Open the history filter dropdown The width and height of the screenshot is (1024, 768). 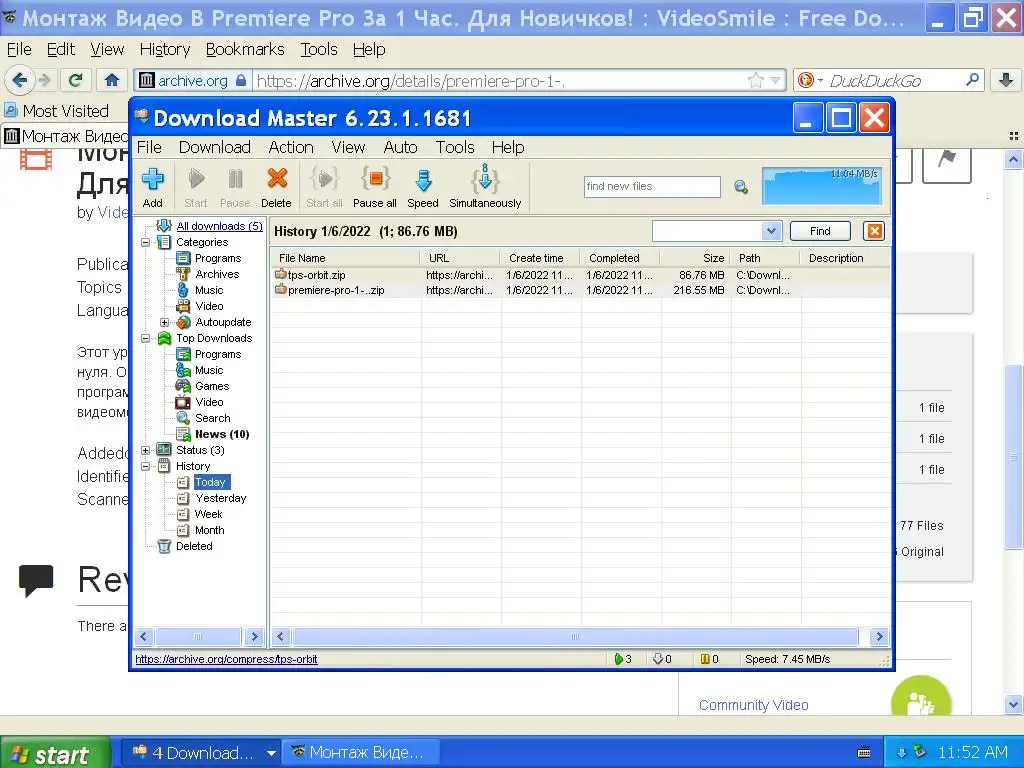(771, 231)
